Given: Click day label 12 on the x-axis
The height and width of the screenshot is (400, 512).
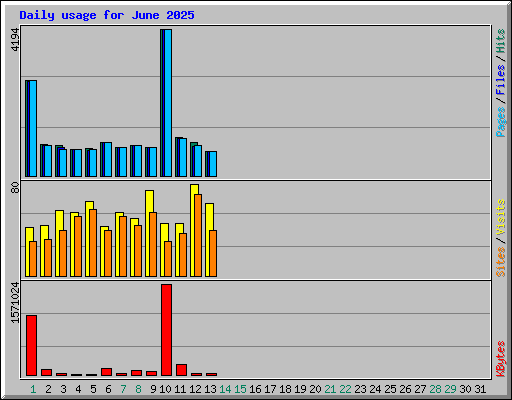Looking at the screenshot, I should coord(195,389).
